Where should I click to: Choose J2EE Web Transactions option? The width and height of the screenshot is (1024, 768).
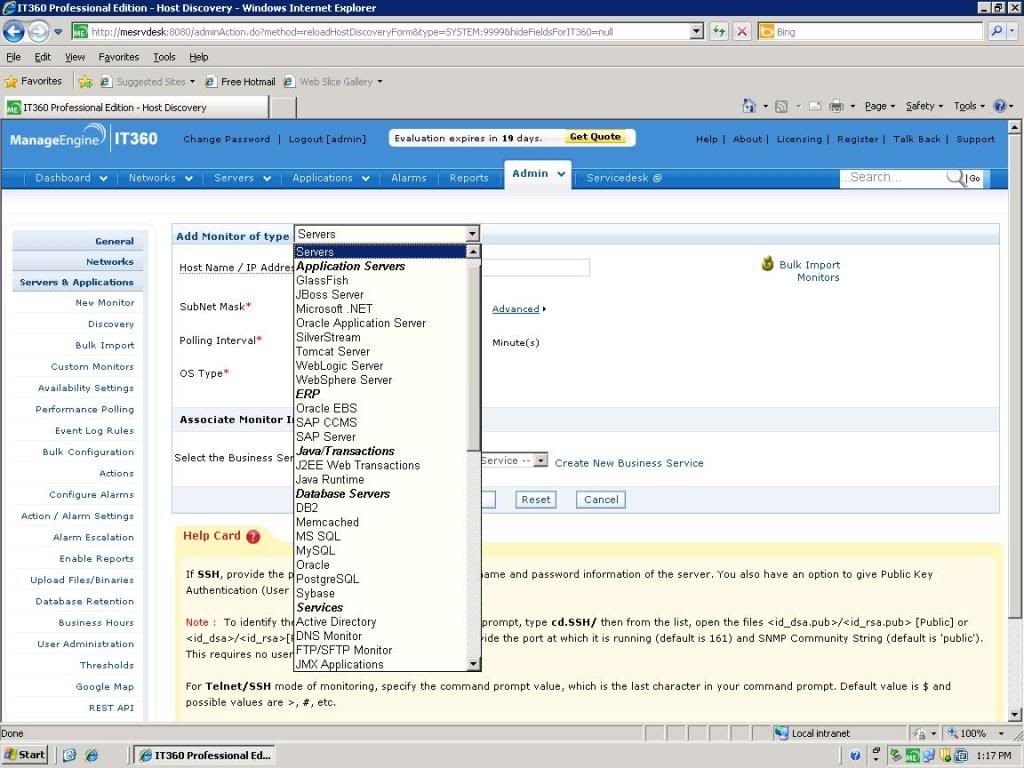point(381,465)
